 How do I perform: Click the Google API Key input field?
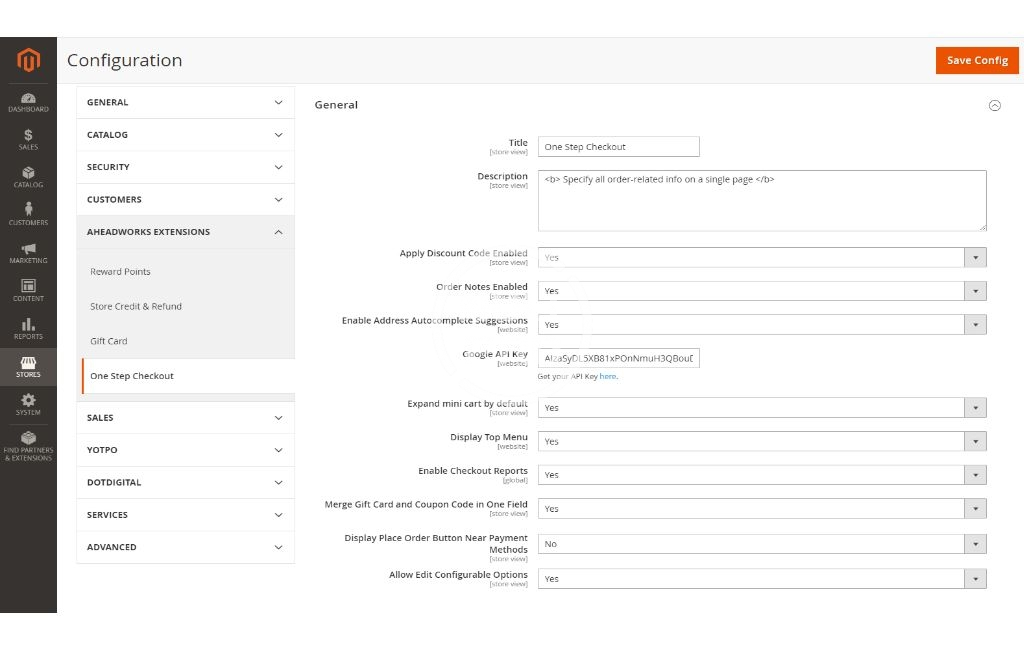point(618,358)
